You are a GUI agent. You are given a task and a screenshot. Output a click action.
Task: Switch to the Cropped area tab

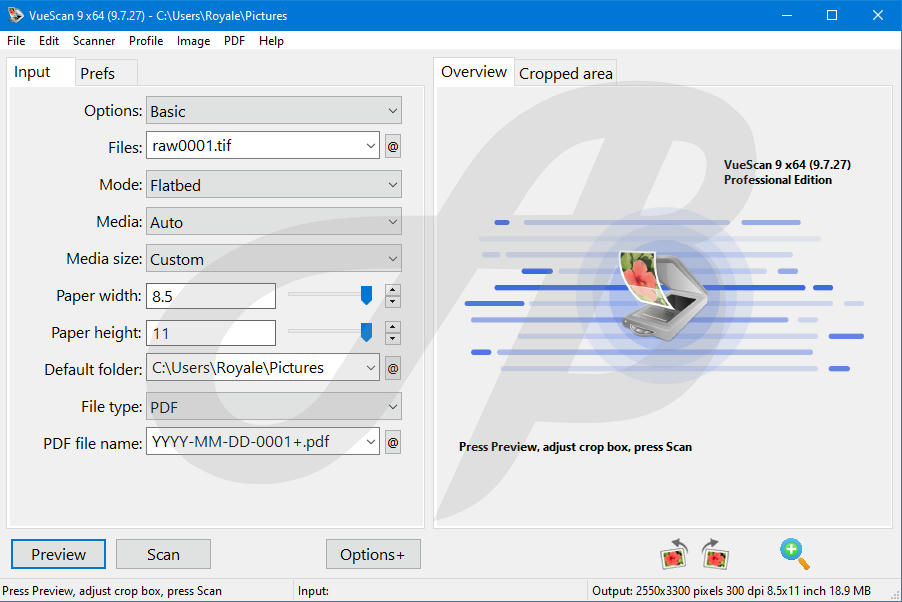pyautogui.click(x=565, y=73)
